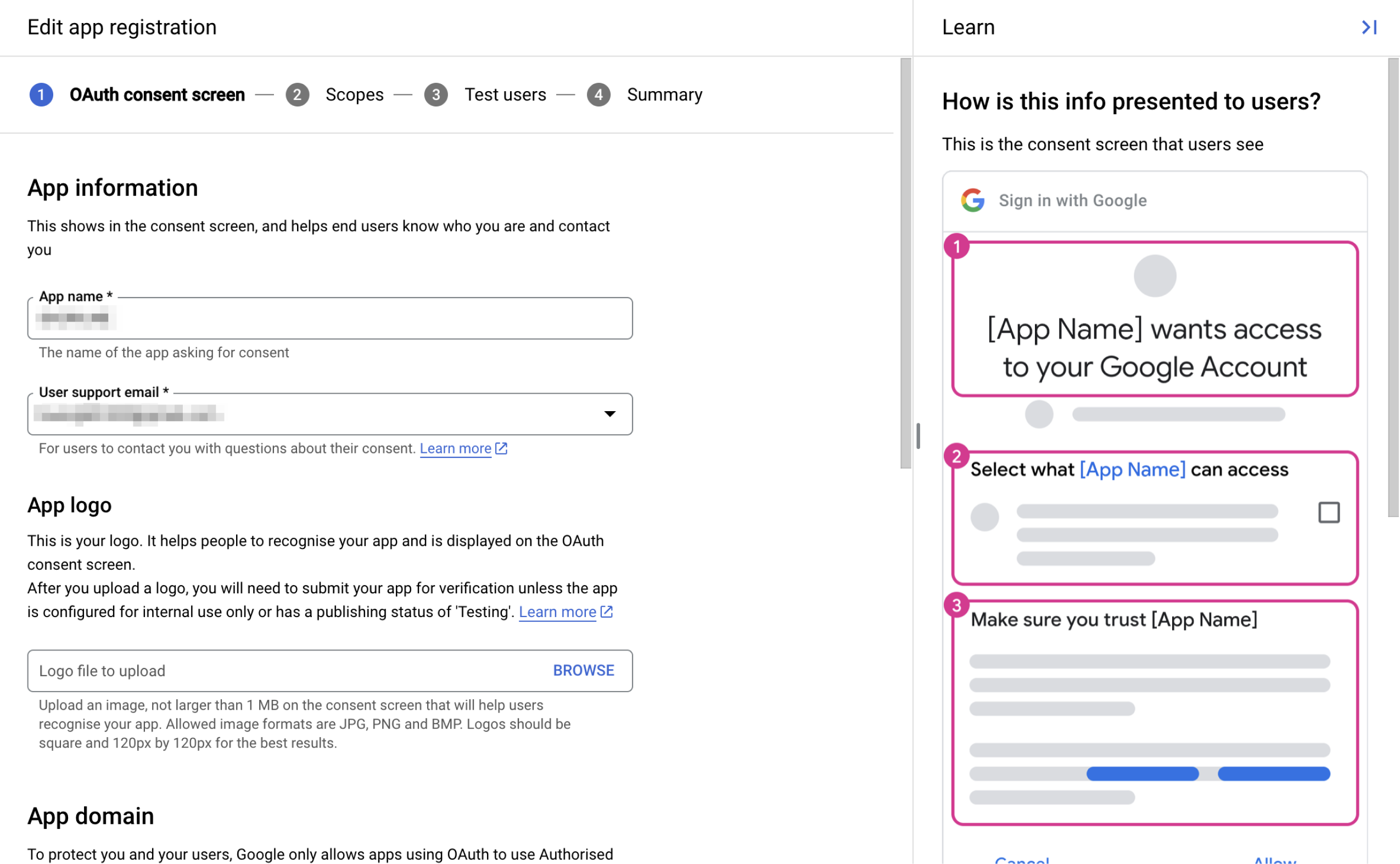Go to the Scopes step
The height and width of the screenshot is (864, 1400).
[x=354, y=95]
